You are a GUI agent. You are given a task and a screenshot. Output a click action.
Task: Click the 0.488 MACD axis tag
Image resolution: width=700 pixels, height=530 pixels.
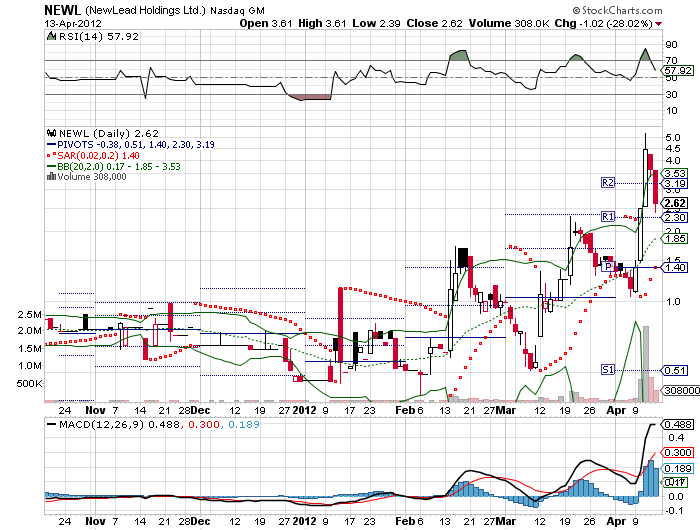(x=678, y=424)
